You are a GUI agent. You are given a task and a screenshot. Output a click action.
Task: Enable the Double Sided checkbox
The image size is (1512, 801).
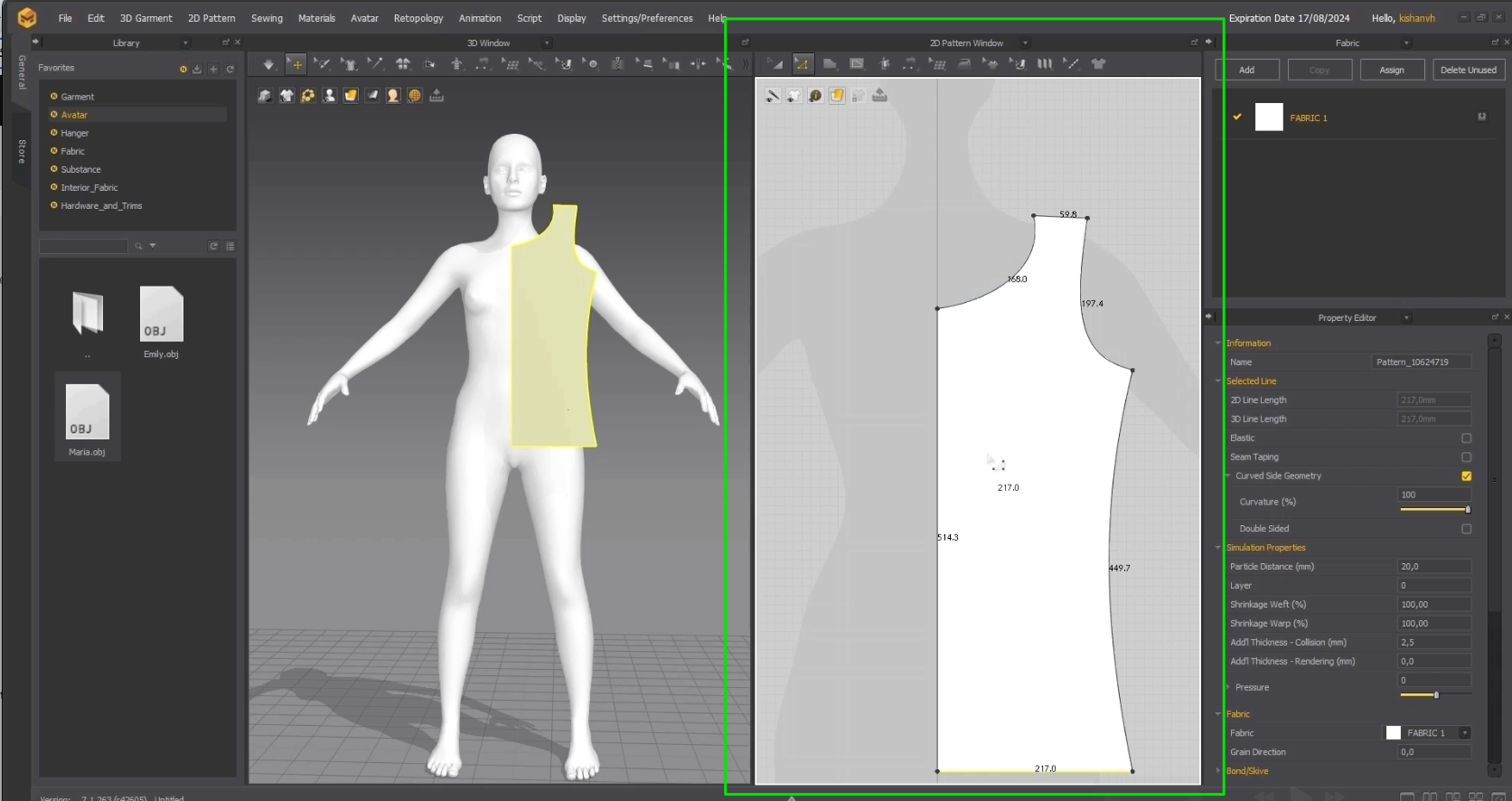pos(1466,529)
